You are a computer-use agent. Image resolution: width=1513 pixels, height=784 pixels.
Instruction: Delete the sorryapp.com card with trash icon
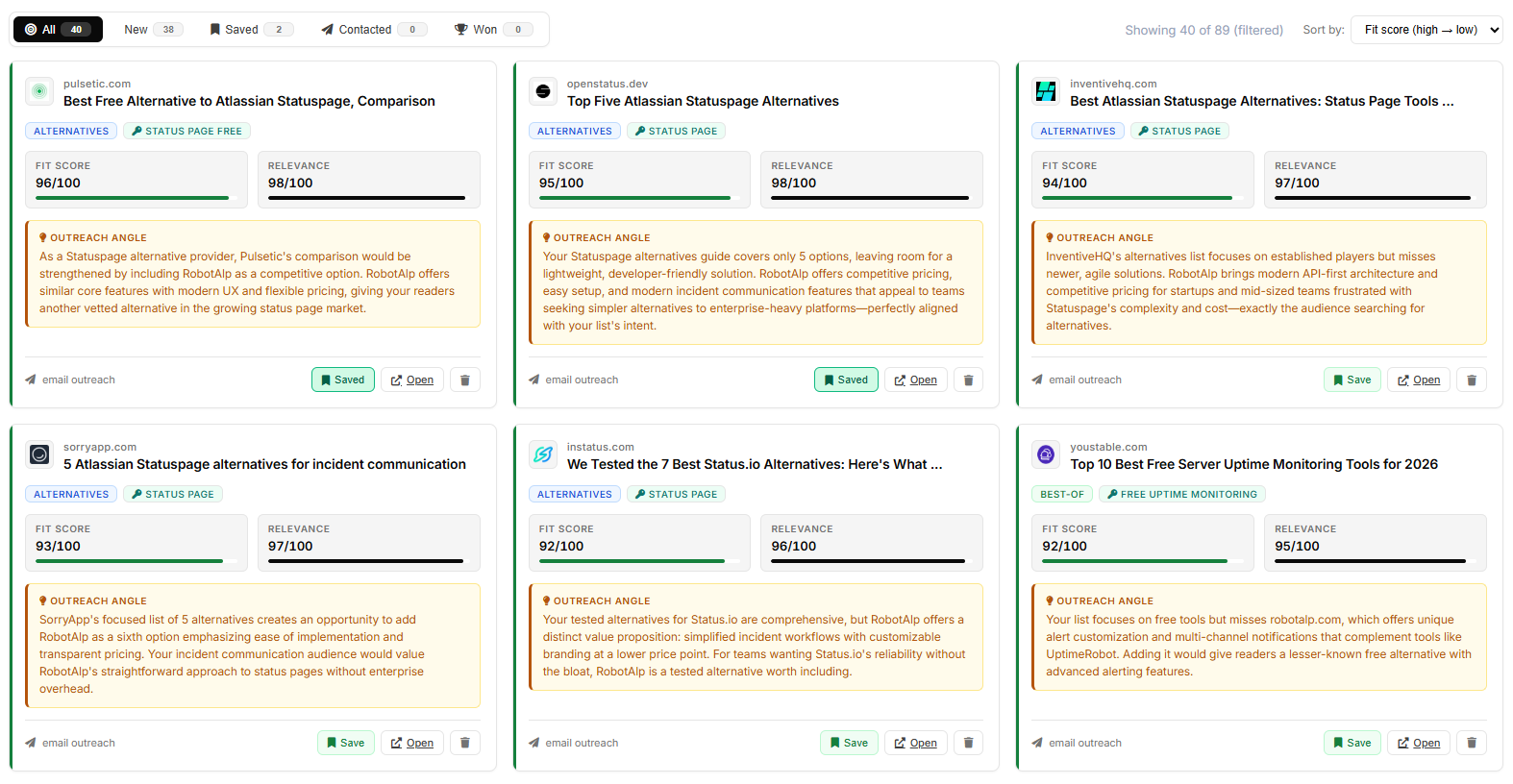coord(465,743)
